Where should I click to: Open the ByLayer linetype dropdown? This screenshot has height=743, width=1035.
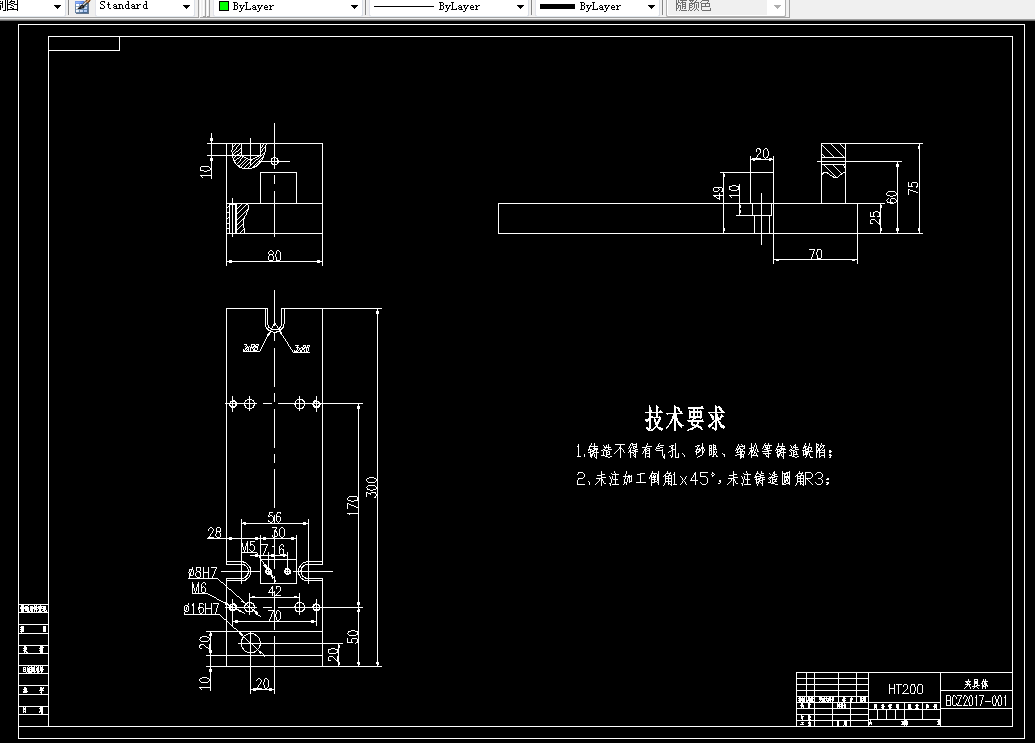click(x=520, y=7)
